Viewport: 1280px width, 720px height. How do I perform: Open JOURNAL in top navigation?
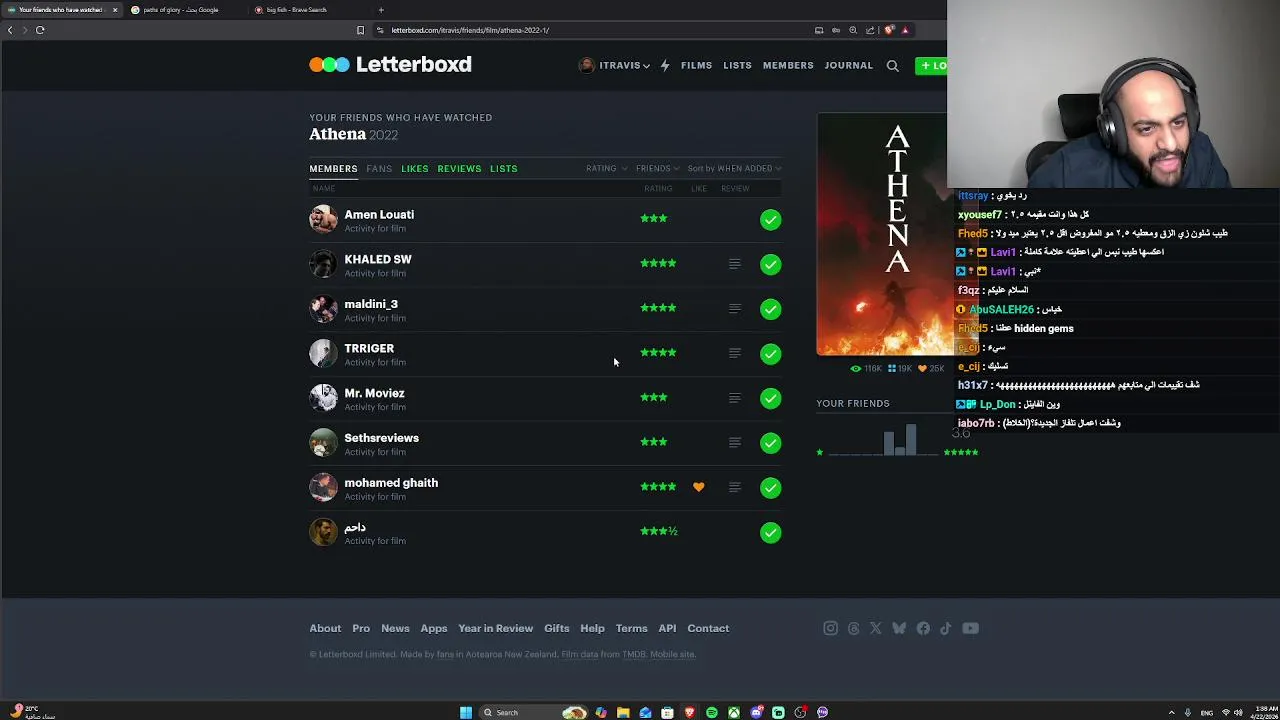(x=849, y=65)
